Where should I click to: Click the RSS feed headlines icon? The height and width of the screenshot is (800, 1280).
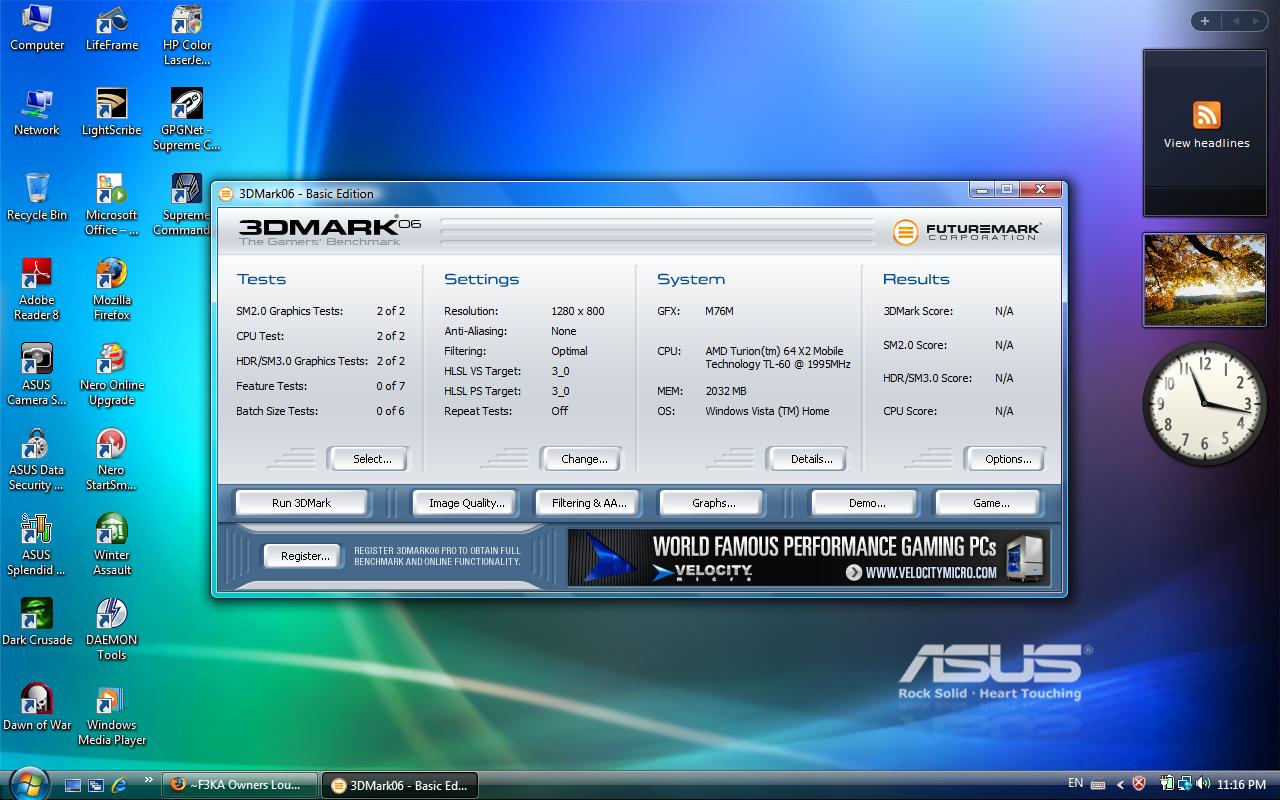[1207, 114]
